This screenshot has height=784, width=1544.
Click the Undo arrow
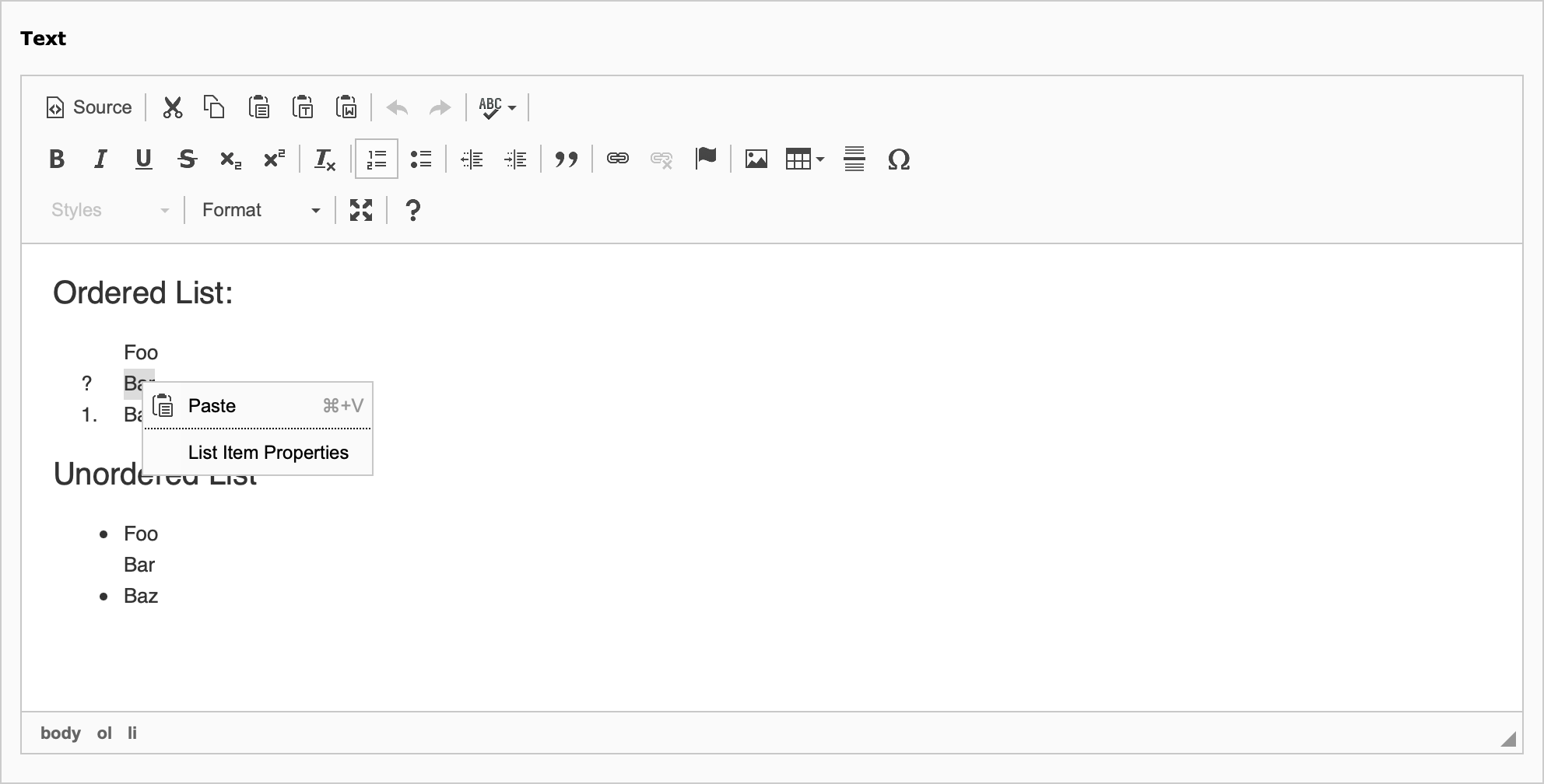tap(398, 107)
